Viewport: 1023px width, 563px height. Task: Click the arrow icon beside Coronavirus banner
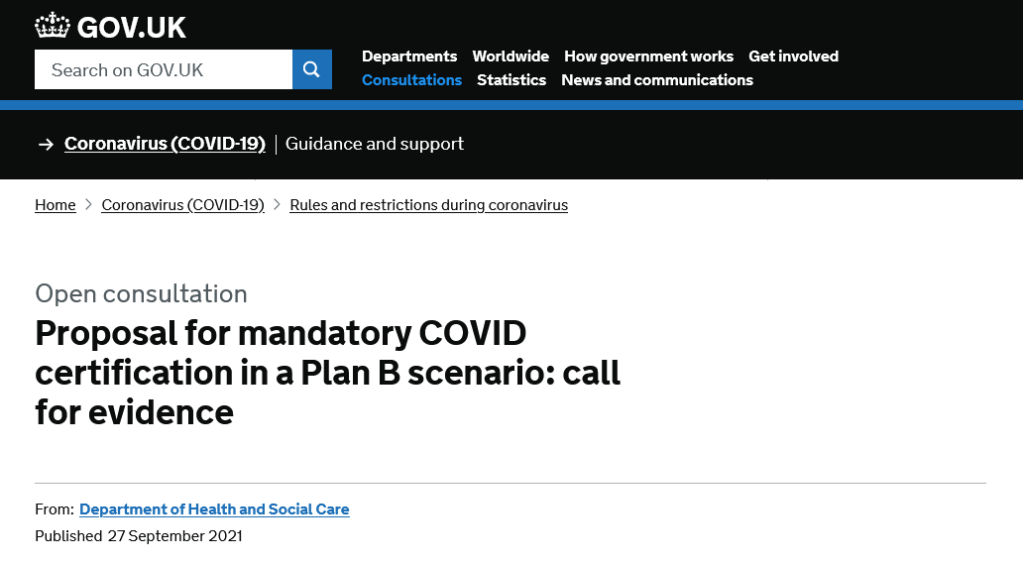[x=45, y=144]
